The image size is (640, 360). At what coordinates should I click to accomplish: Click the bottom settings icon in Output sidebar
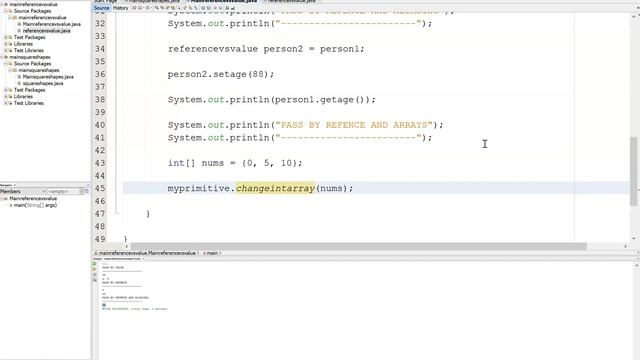click(95, 280)
